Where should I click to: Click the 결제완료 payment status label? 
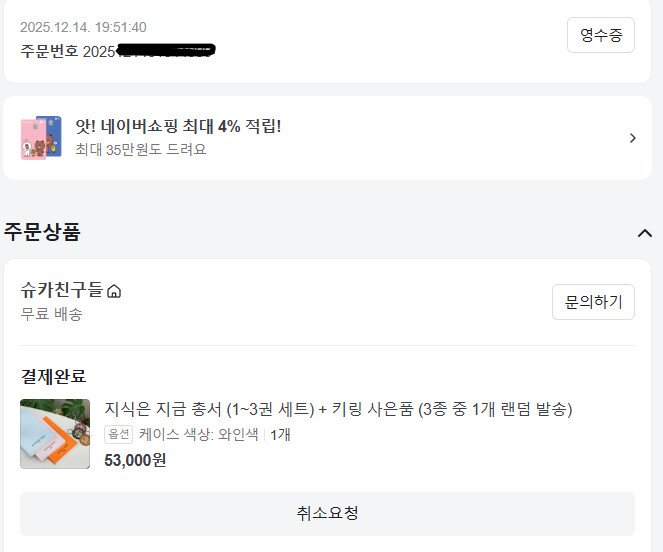pos(53,376)
